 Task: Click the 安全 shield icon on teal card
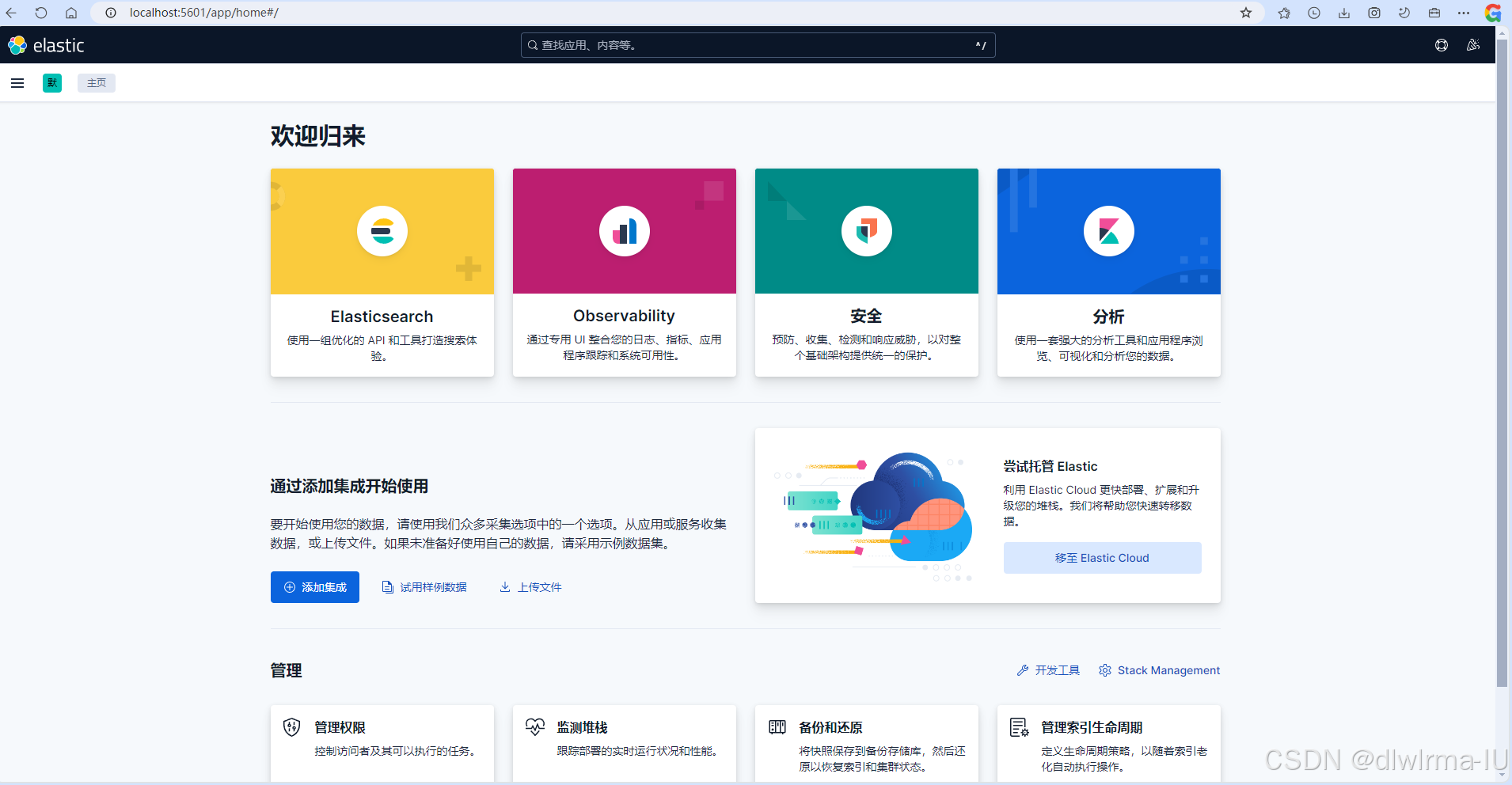[867, 231]
